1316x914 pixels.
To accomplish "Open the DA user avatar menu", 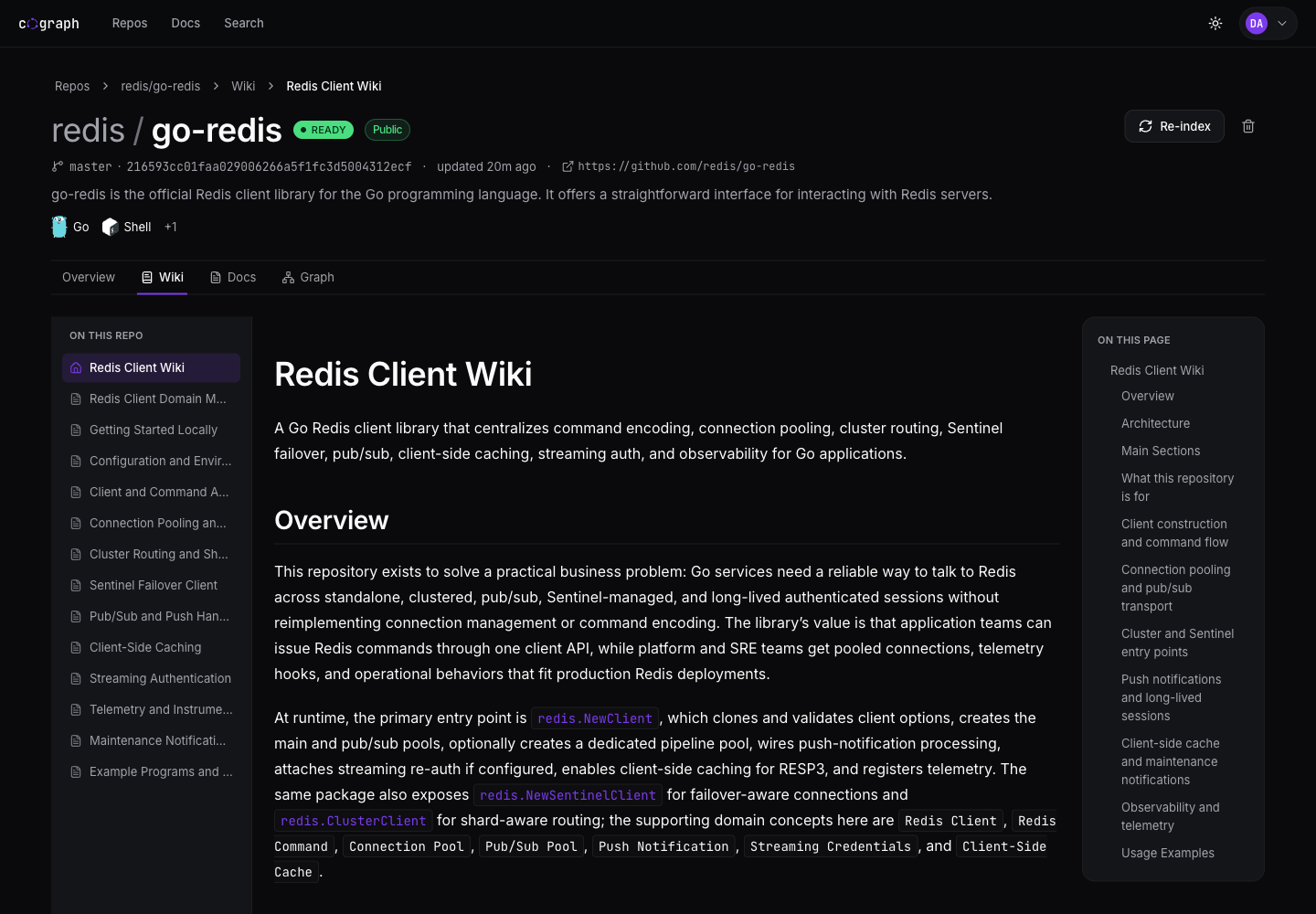I will point(1257,24).
